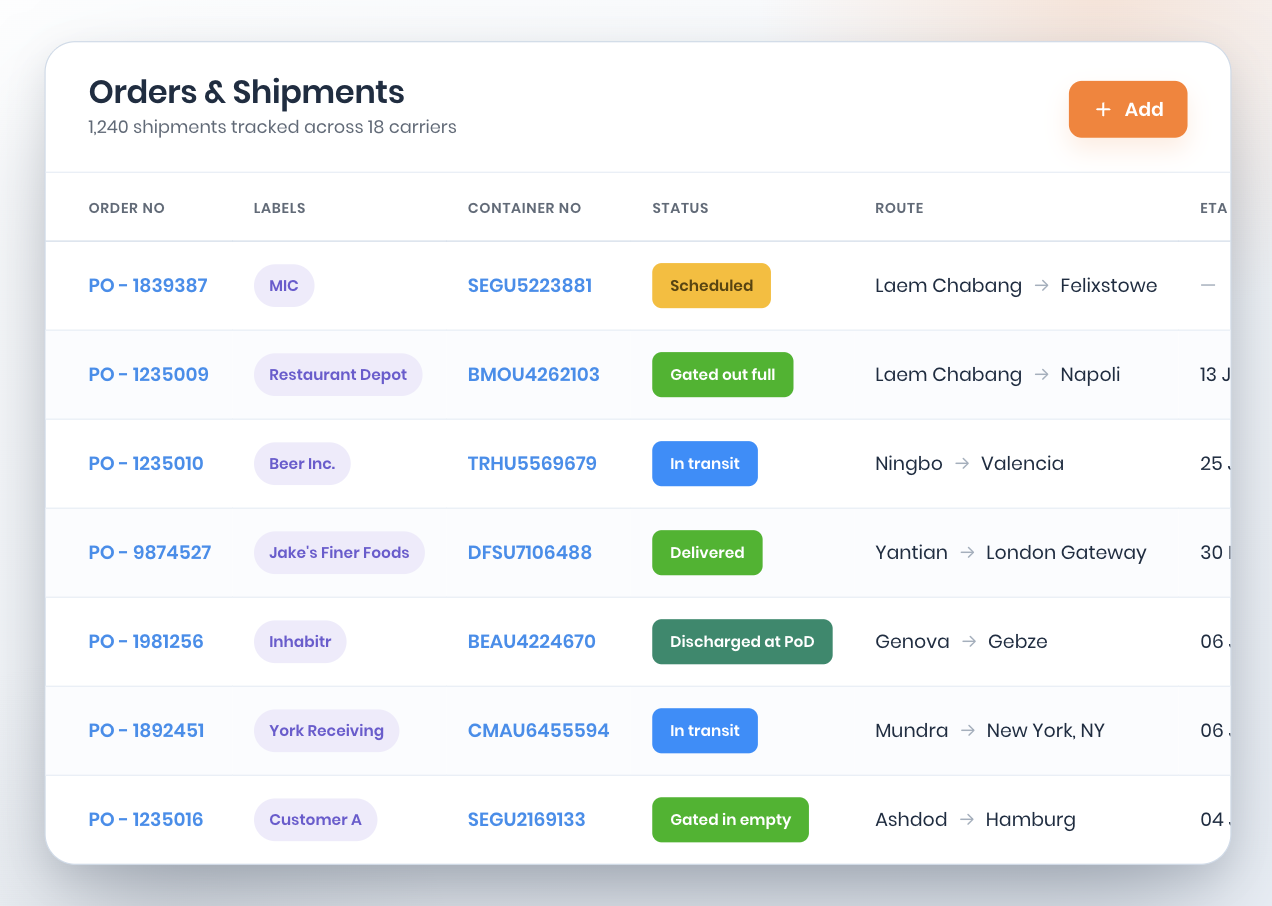The width and height of the screenshot is (1272, 906).
Task: Click the Mundra route origin
Action: [912, 731]
